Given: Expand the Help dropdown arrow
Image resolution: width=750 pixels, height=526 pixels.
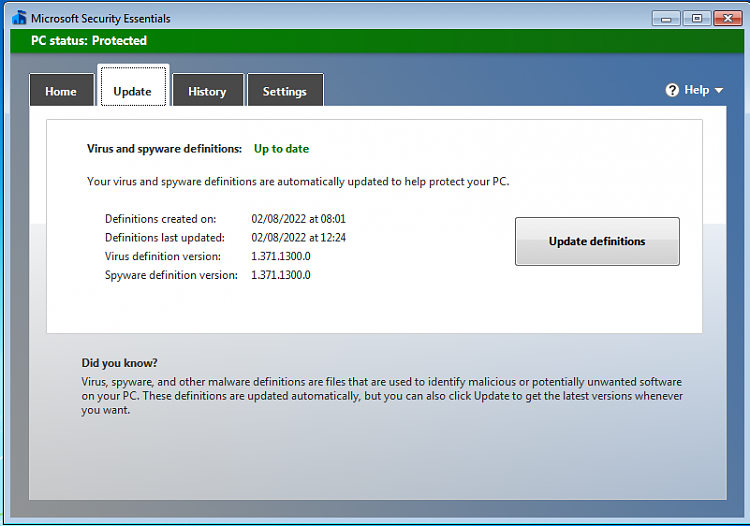Looking at the screenshot, I should tap(718, 90).
